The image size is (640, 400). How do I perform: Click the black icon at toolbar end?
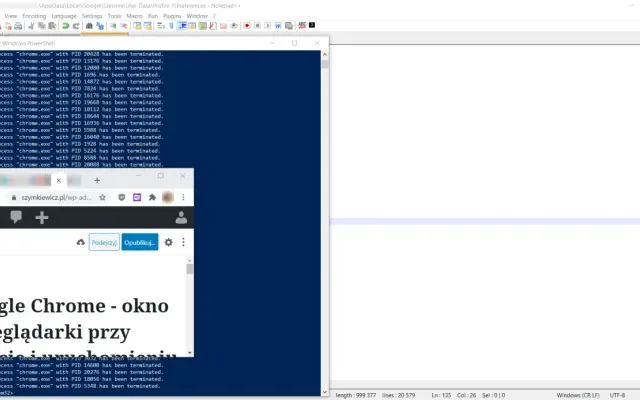coord(312,25)
